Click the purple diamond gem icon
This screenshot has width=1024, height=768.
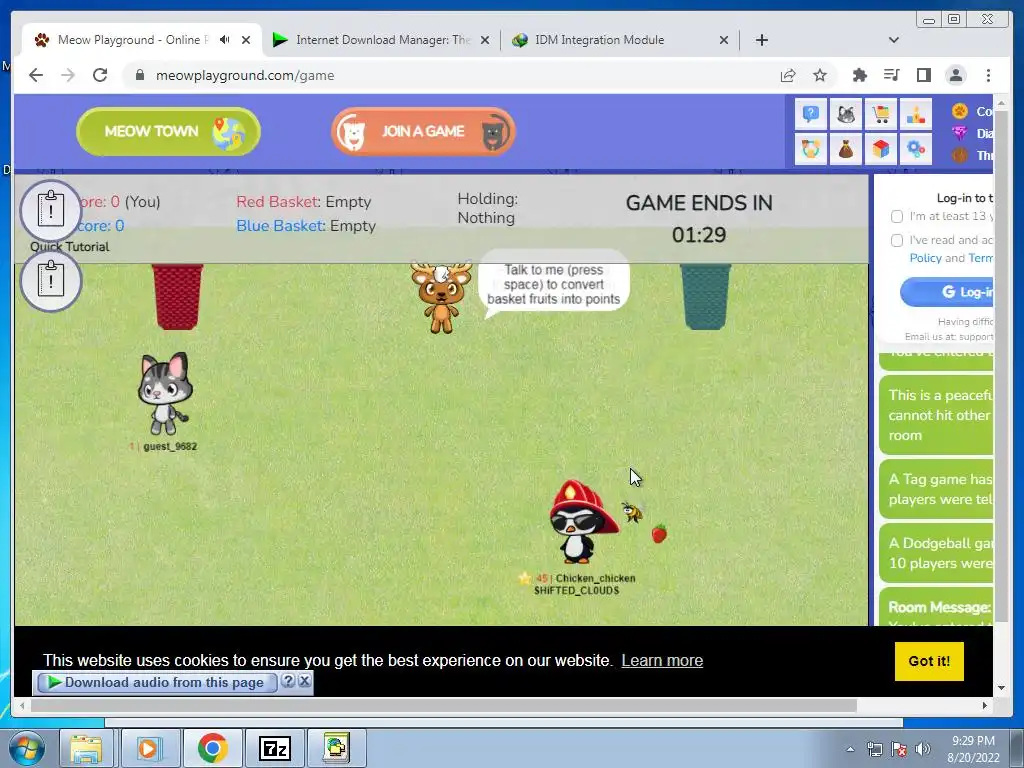(x=959, y=133)
